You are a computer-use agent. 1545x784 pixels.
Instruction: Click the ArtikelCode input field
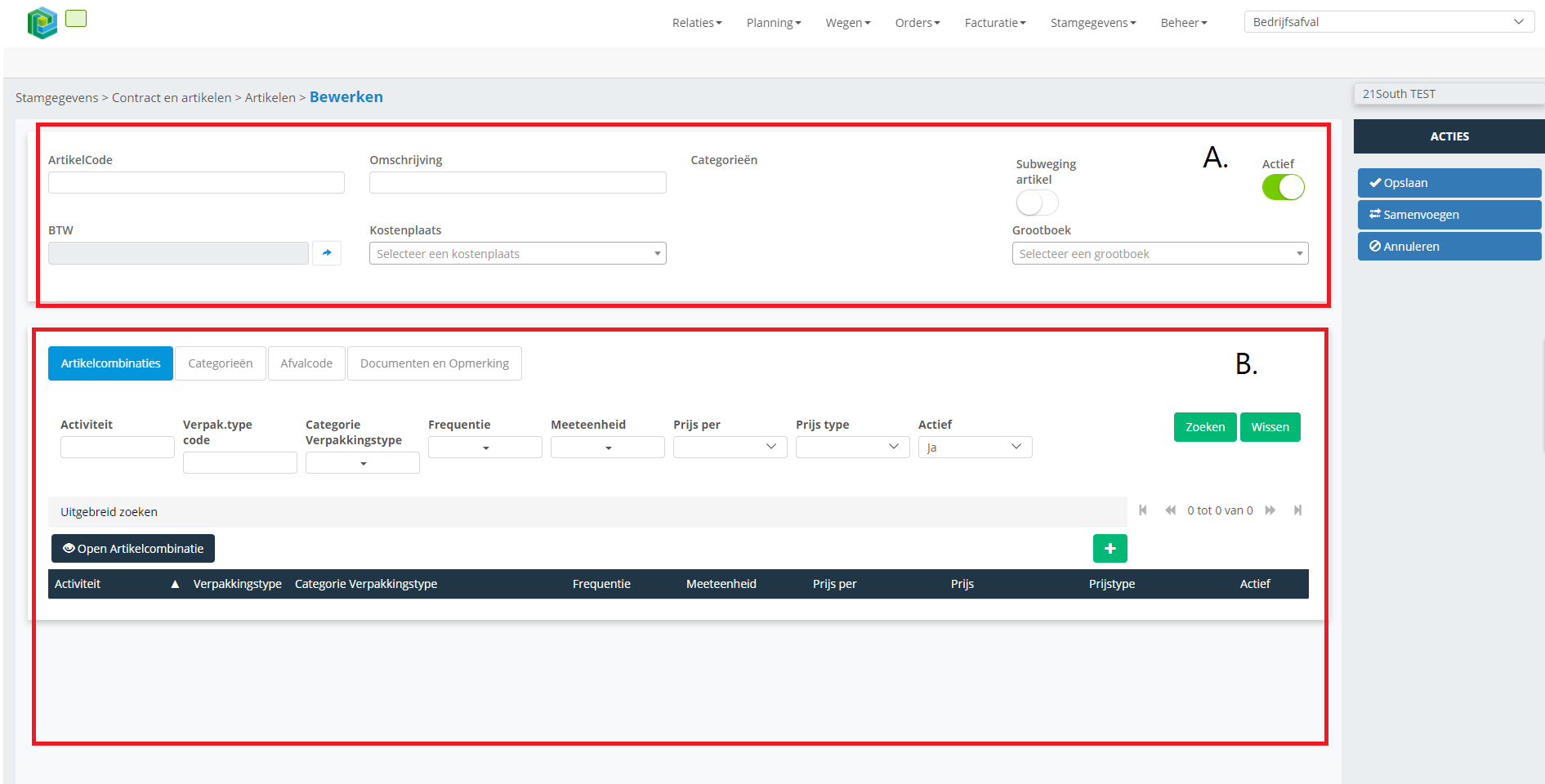coord(196,182)
